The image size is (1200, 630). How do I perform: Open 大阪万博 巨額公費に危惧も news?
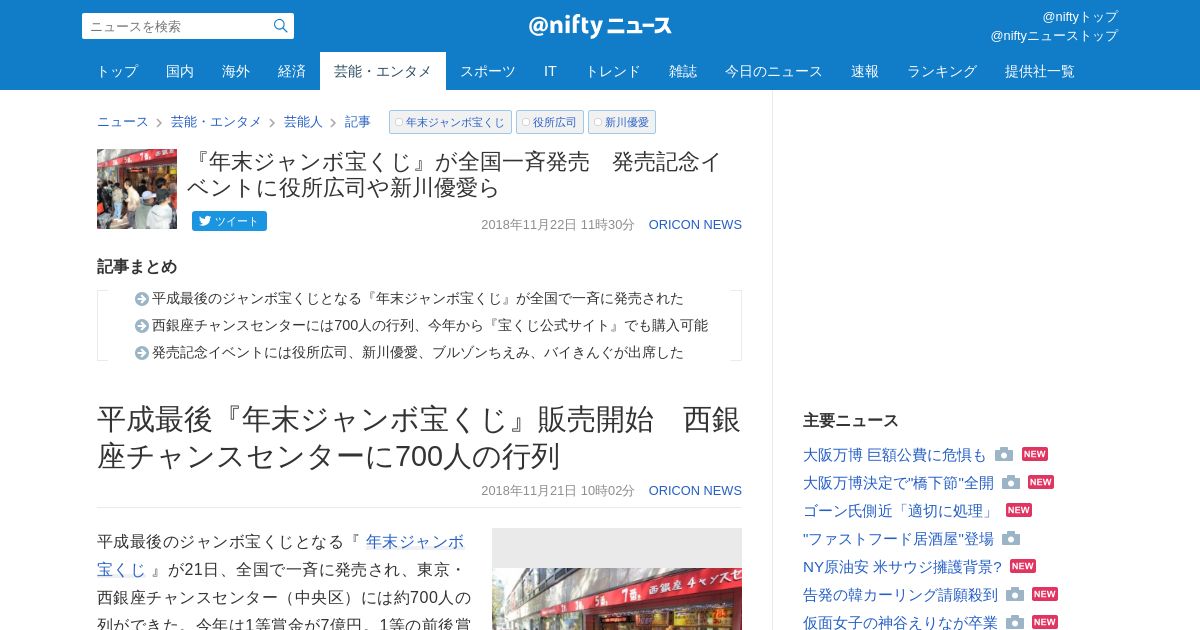tap(894, 454)
